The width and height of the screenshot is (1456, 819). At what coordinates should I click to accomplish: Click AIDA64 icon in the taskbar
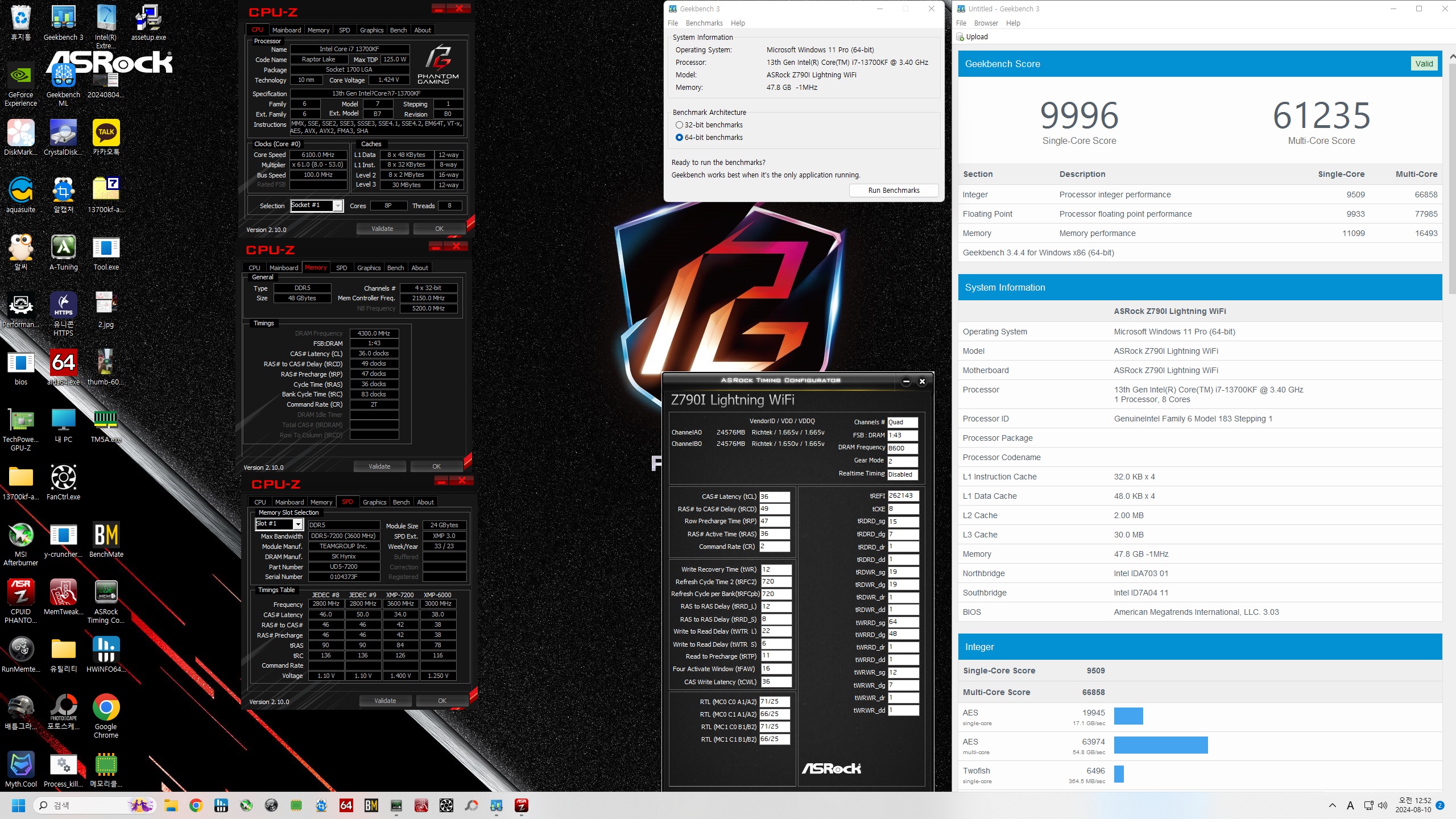(346, 805)
